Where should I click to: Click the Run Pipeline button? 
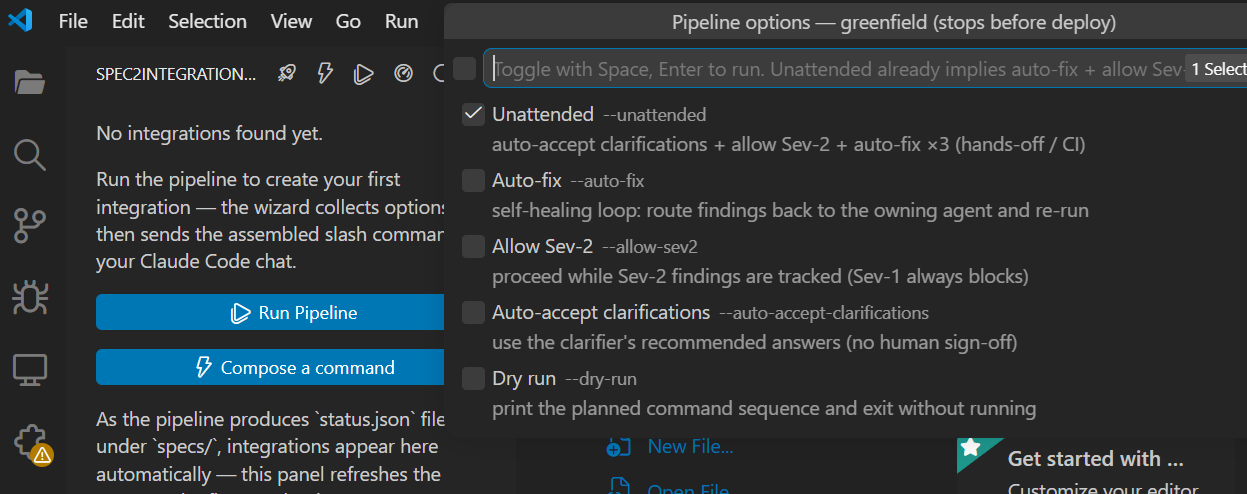coord(270,312)
